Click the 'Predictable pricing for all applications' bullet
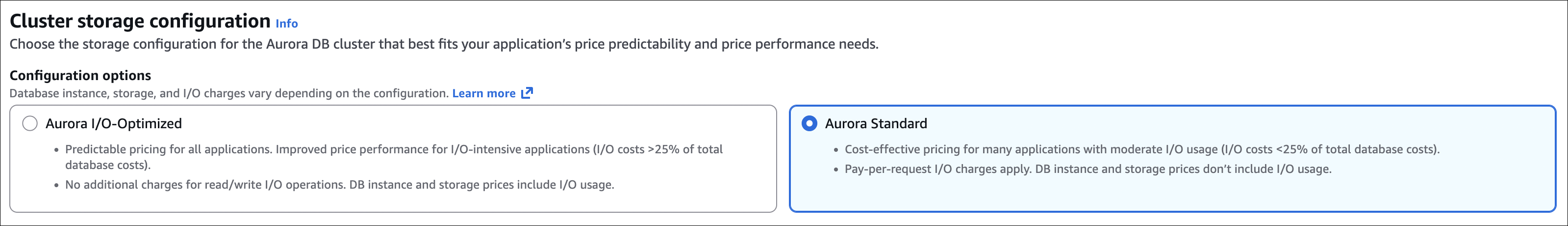Image resolution: width=1568 pixels, height=226 pixels. (x=393, y=149)
